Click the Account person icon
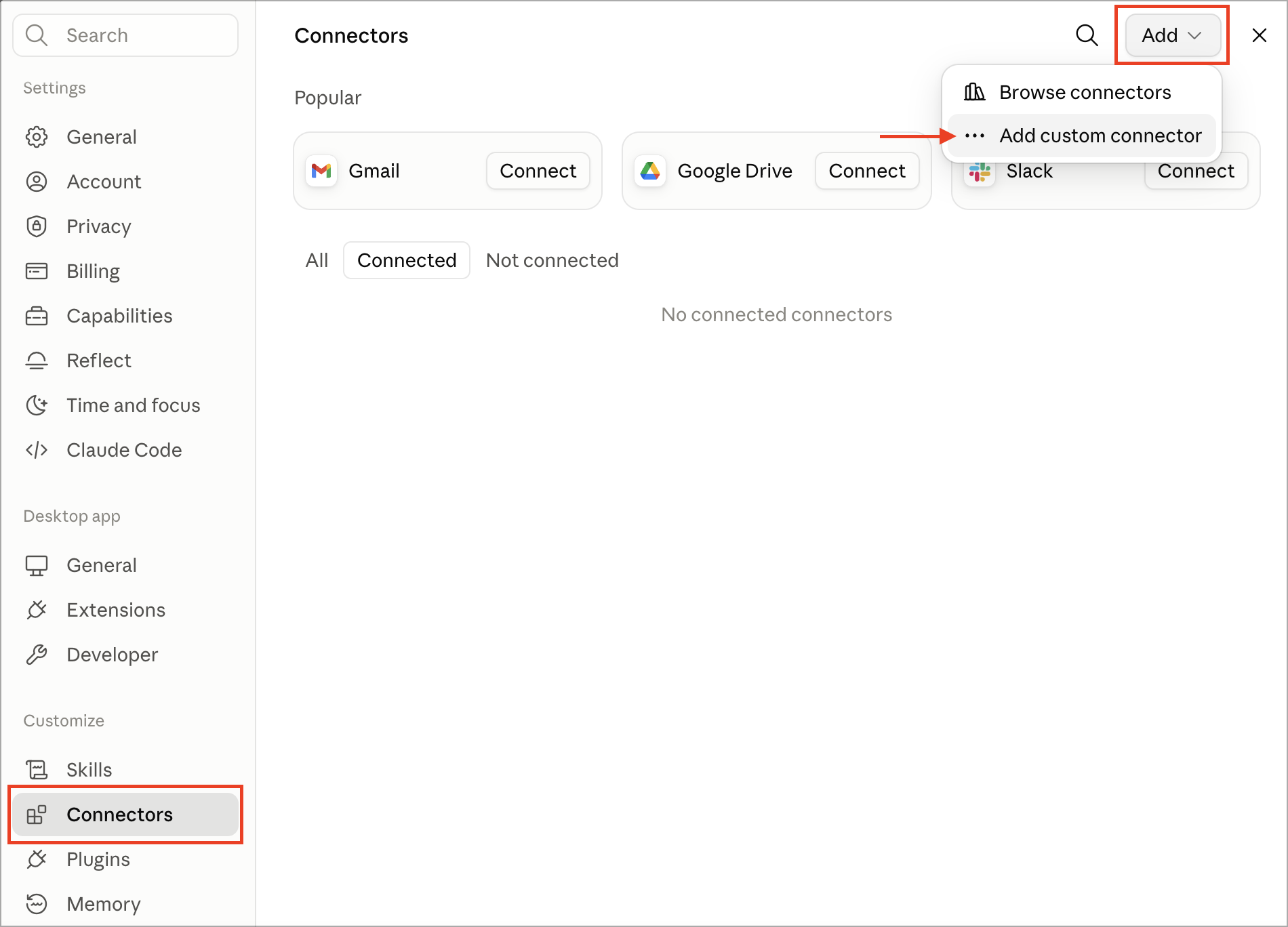 point(37,182)
